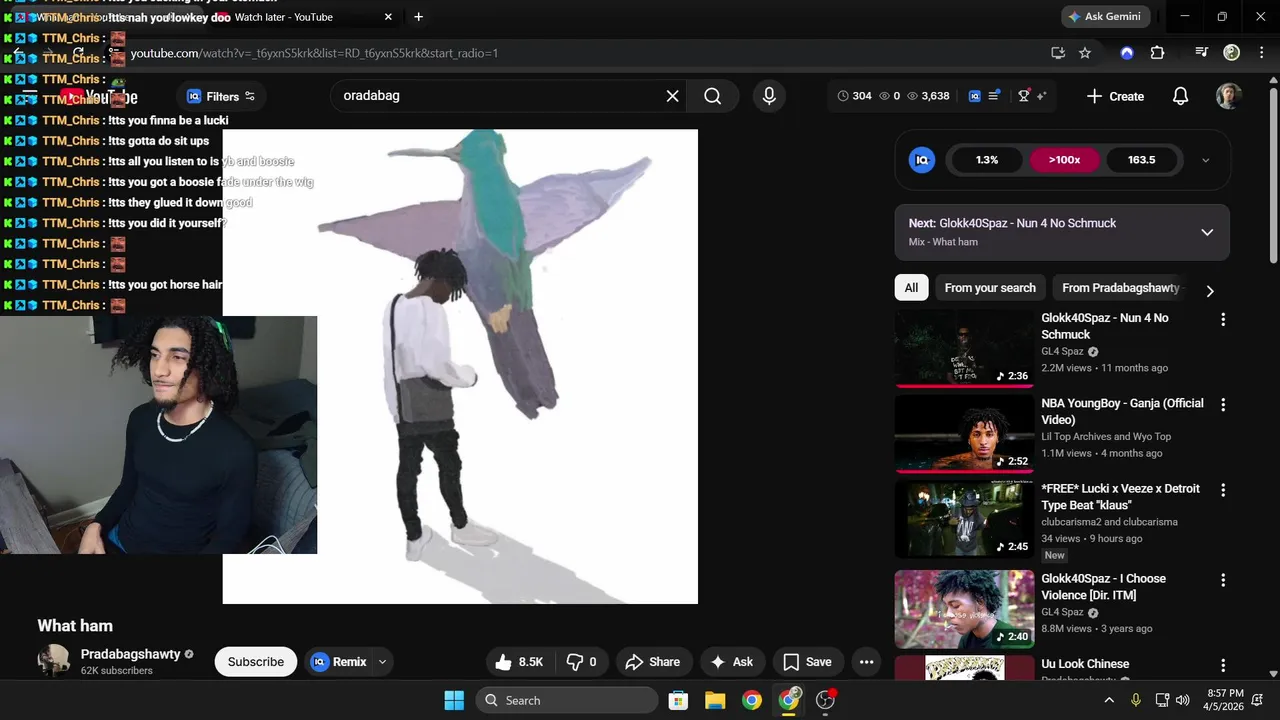This screenshot has height=720, width=1280.
Task: Open the Chrome extensions puzzle icon
Action: tap(1158, 53)
